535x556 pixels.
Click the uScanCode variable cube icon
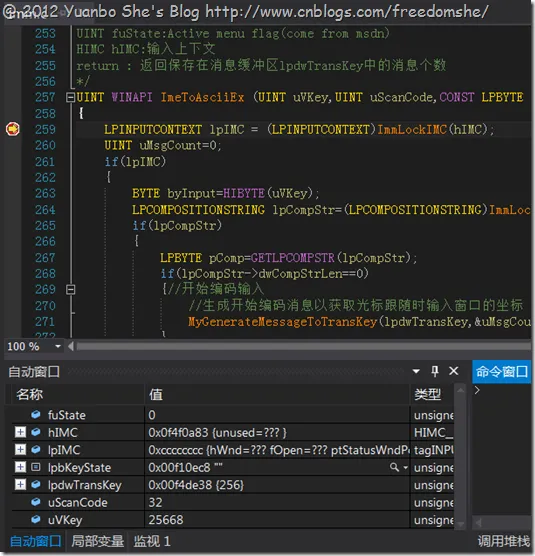point(35,502)
